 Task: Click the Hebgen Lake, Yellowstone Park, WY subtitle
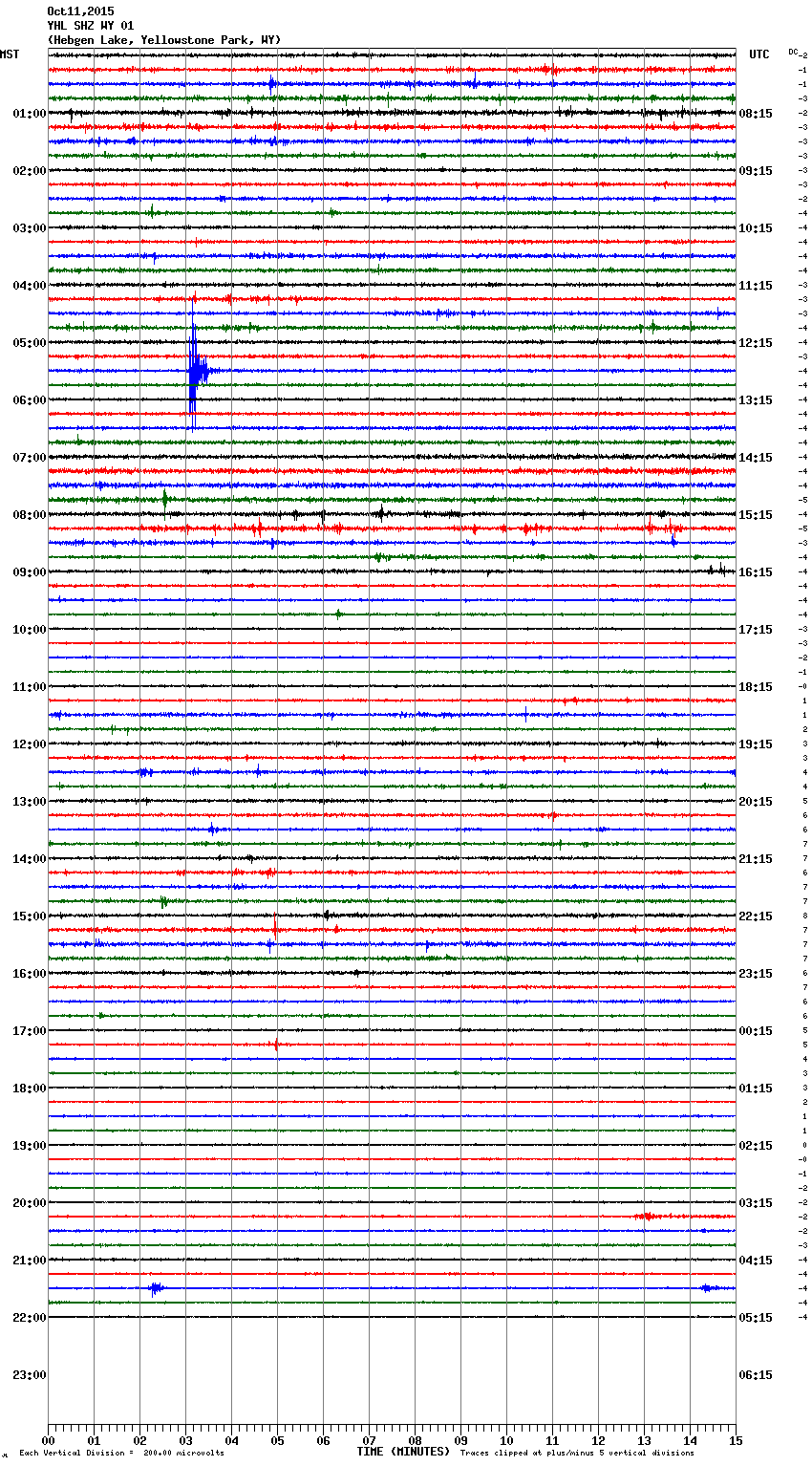click(164, 40)
